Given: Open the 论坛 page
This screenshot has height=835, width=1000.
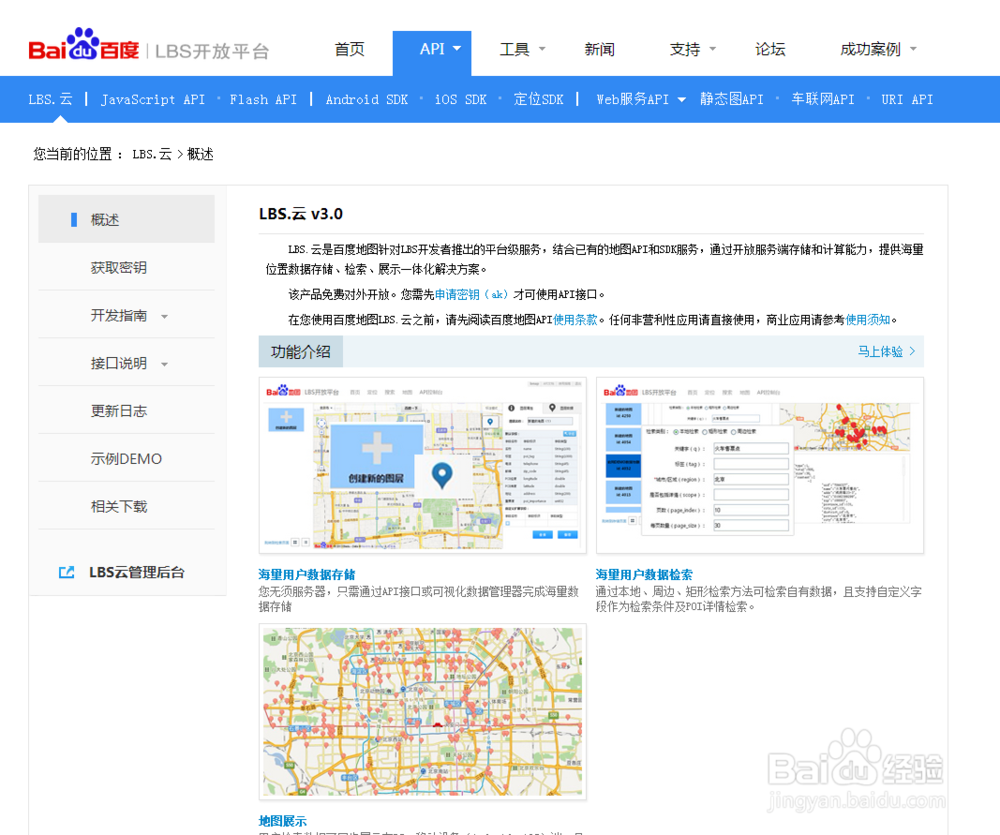Looking at the screenshot, I should [770, 49].
